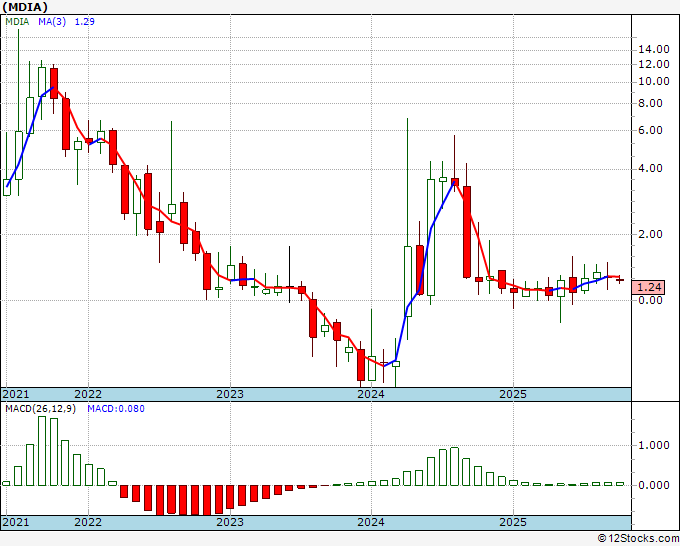680x546 pixels.
Task: Open the 12Stocks.com watermark link
Action: click(x=636, y=538)
